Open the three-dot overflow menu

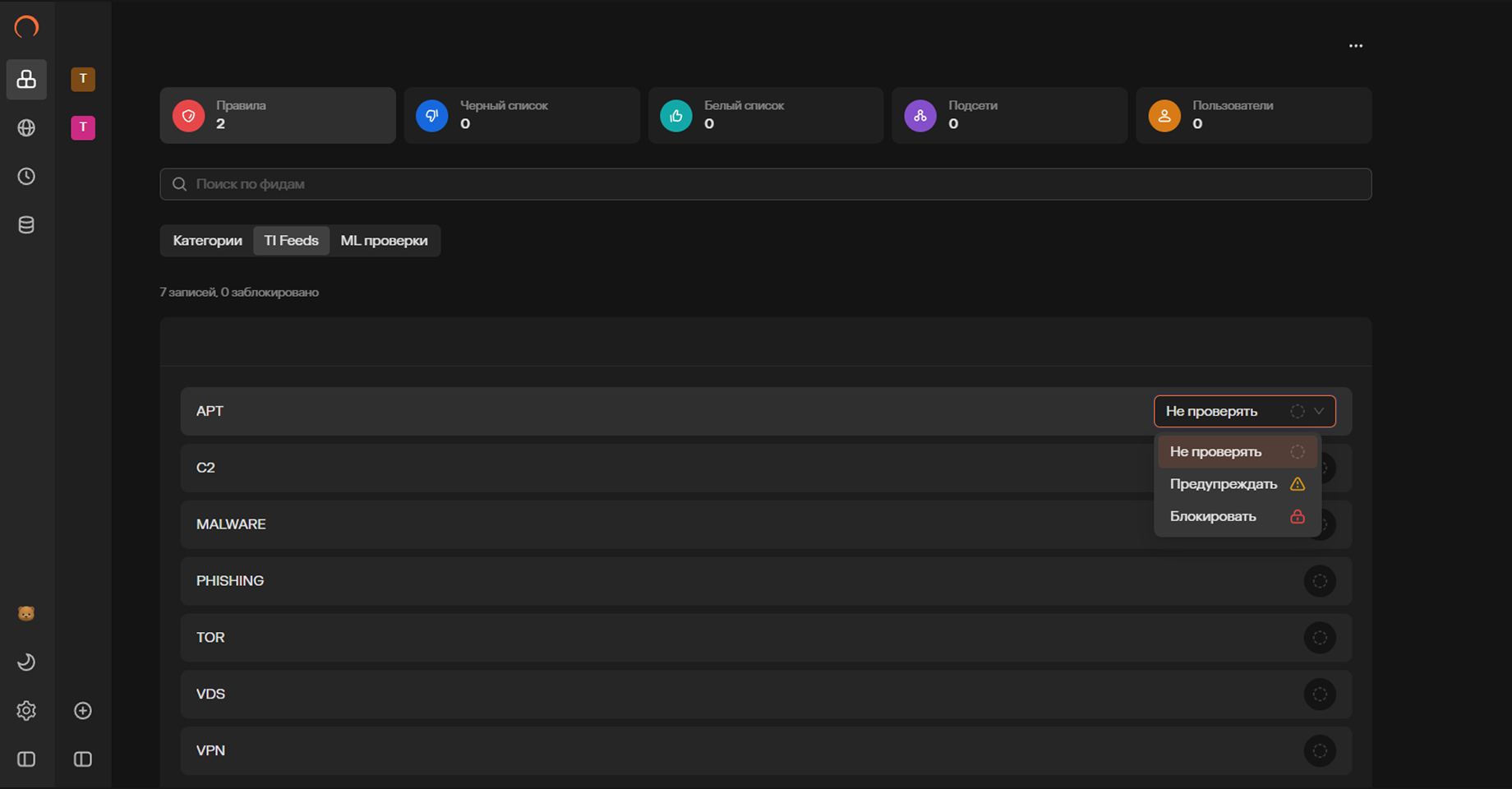click(1356, 45)
